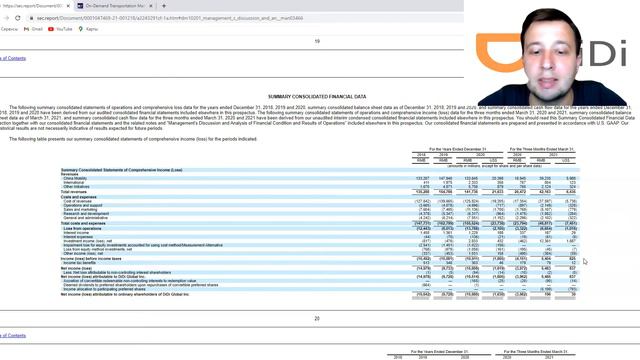The height and width of the screenshot is (360, 640).
Task: Click the forward navigation arrow
Action: [6, 18]
